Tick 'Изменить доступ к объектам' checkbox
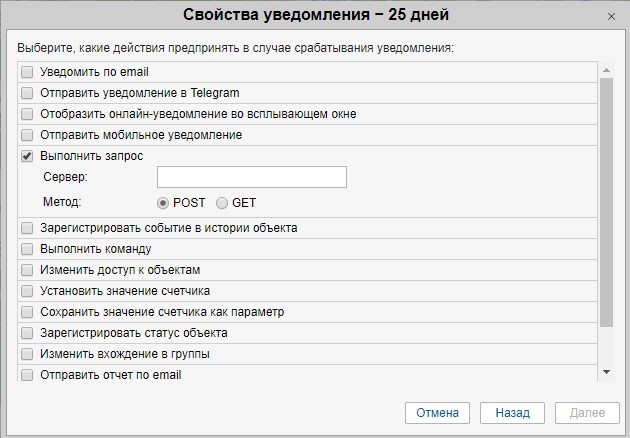The width and height of the screenshot is (630, 438). (x=27, y=270)
